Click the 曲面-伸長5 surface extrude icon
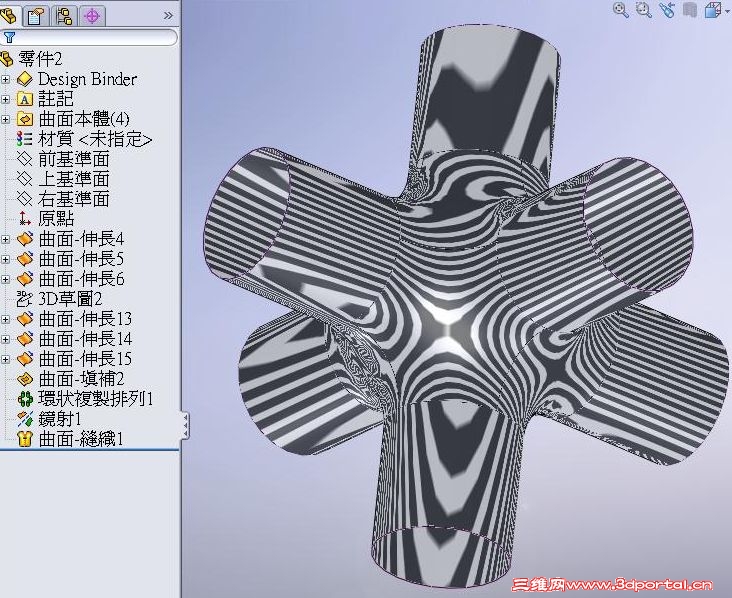This screenshot has width=732, height=598. [25, 260]
